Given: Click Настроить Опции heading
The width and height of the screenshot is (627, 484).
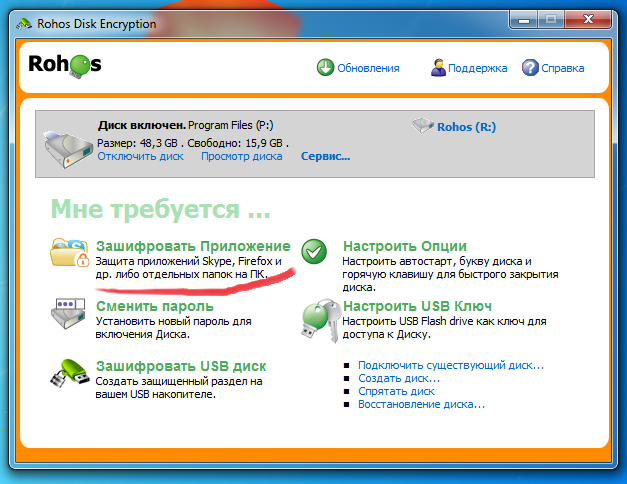Looking at the screenshot, I should [x=405, y=246].
